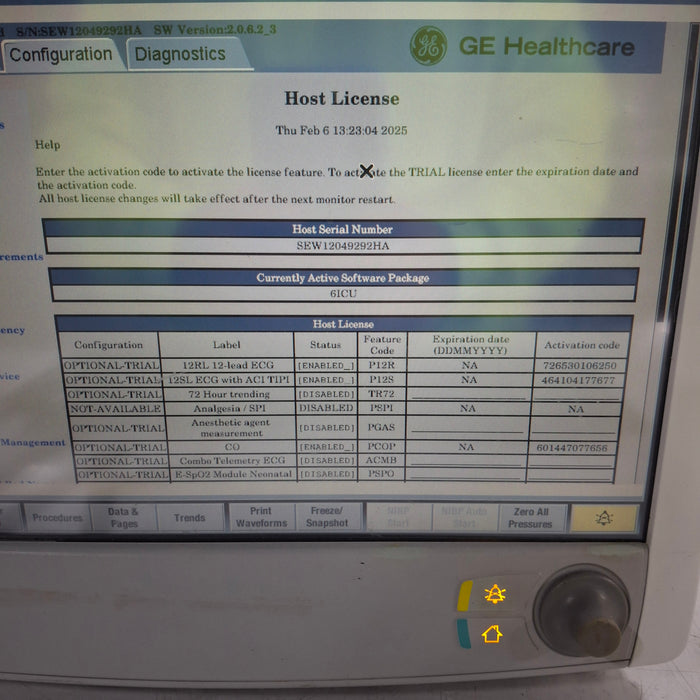Tap the Procedures menu button
Viewport: 700px width, 700px height.
coord(57,517)
